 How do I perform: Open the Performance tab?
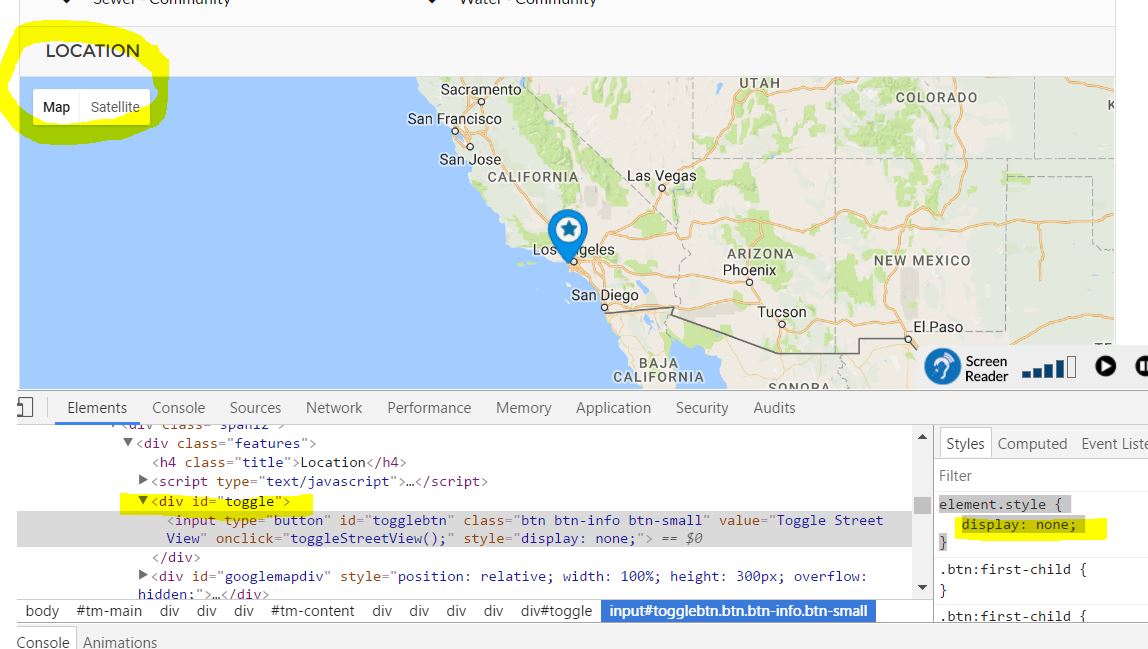click(429, 408)
